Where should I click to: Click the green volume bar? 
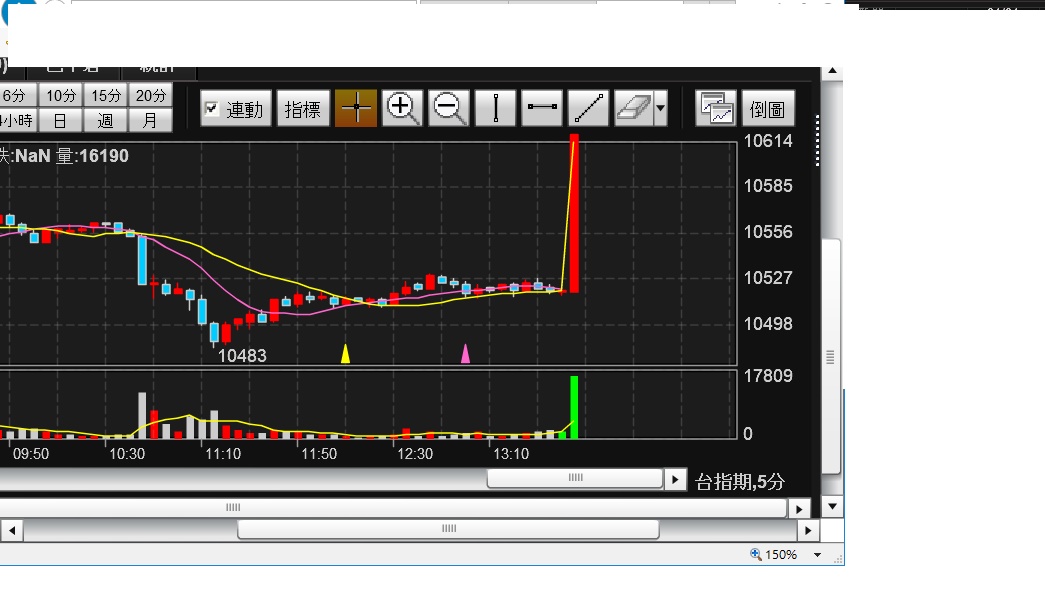pos(574,407)
